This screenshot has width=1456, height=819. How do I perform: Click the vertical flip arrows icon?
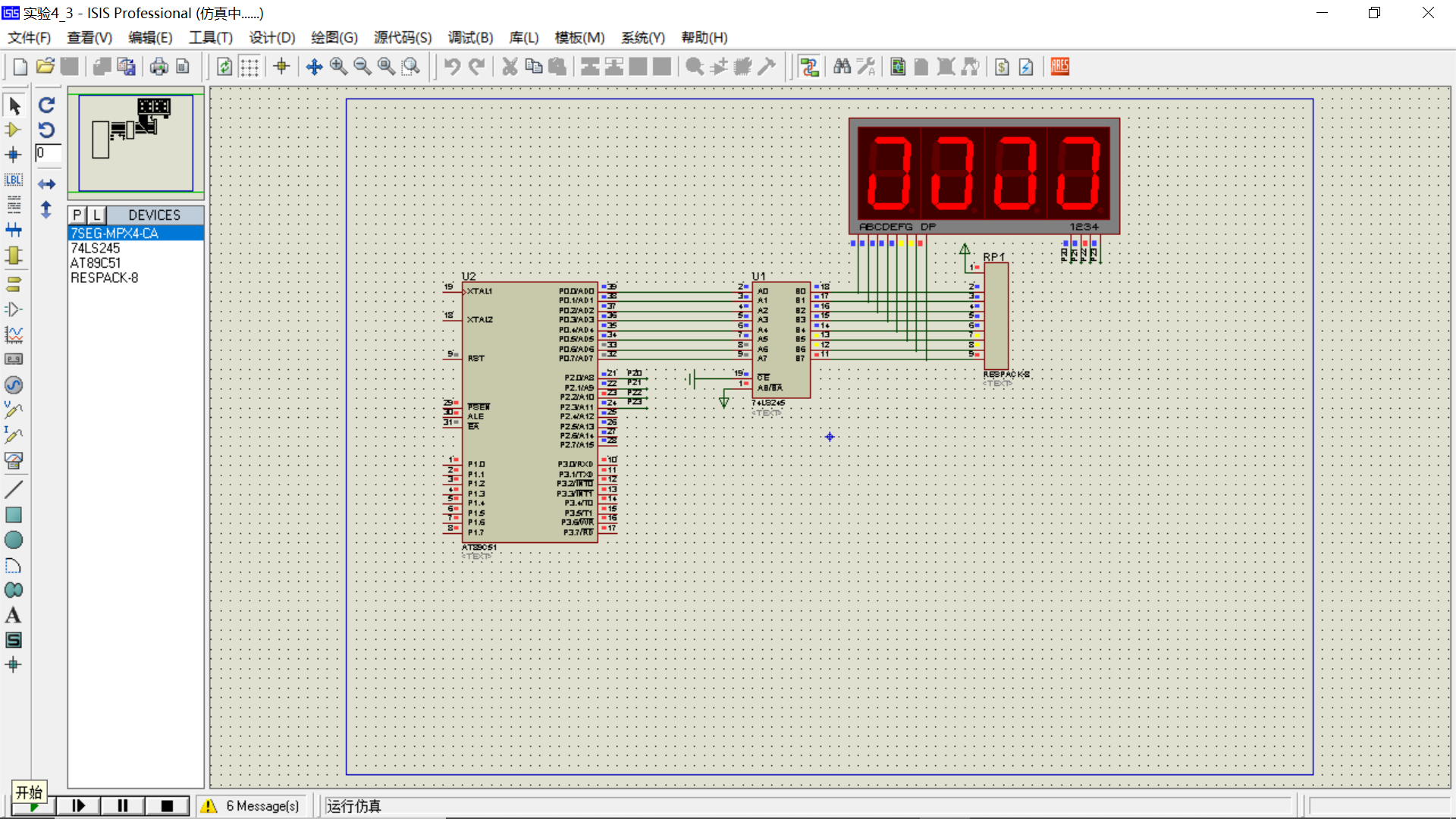47,209
